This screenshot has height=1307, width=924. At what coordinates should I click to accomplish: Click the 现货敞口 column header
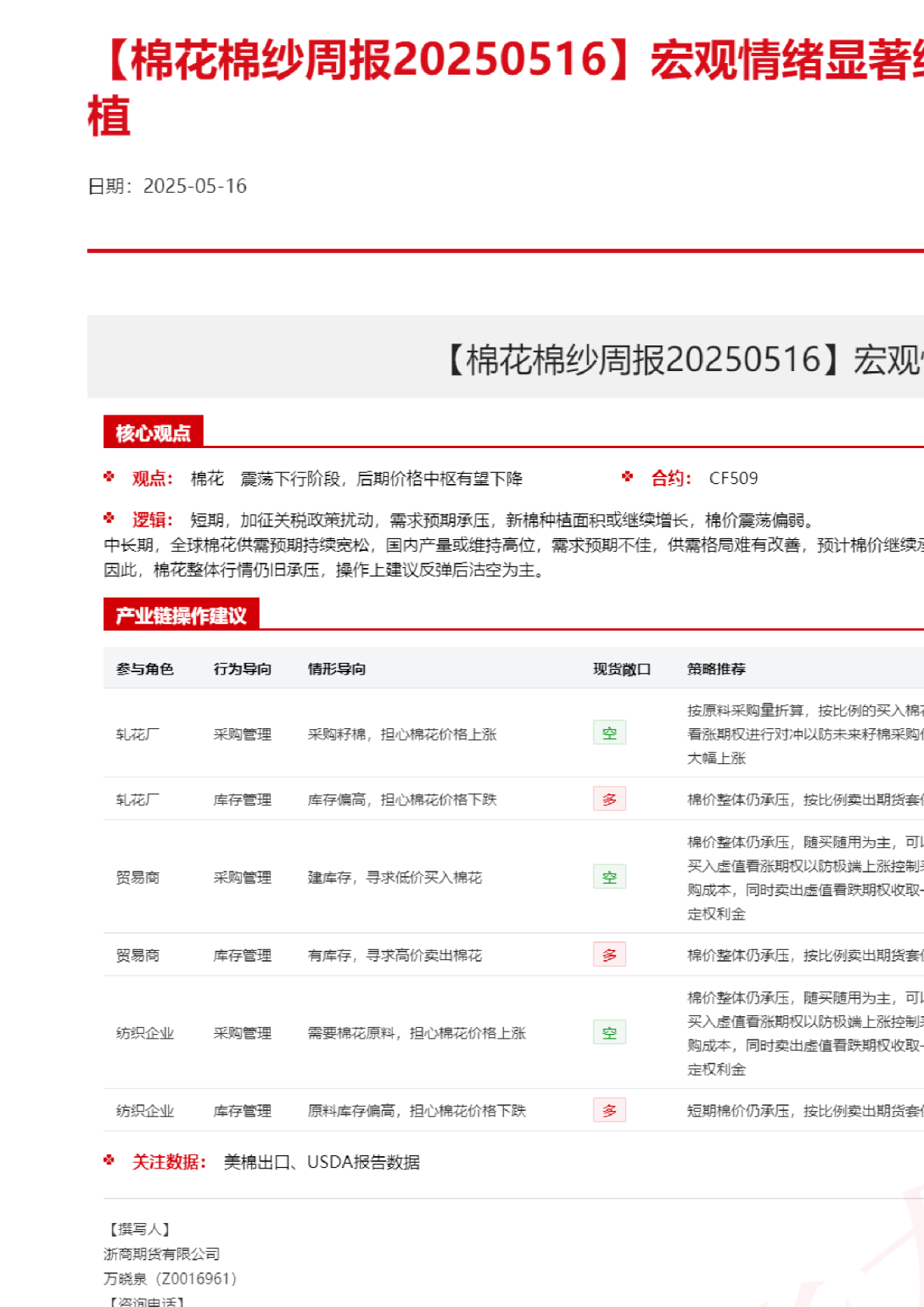(x=621, y=669)
